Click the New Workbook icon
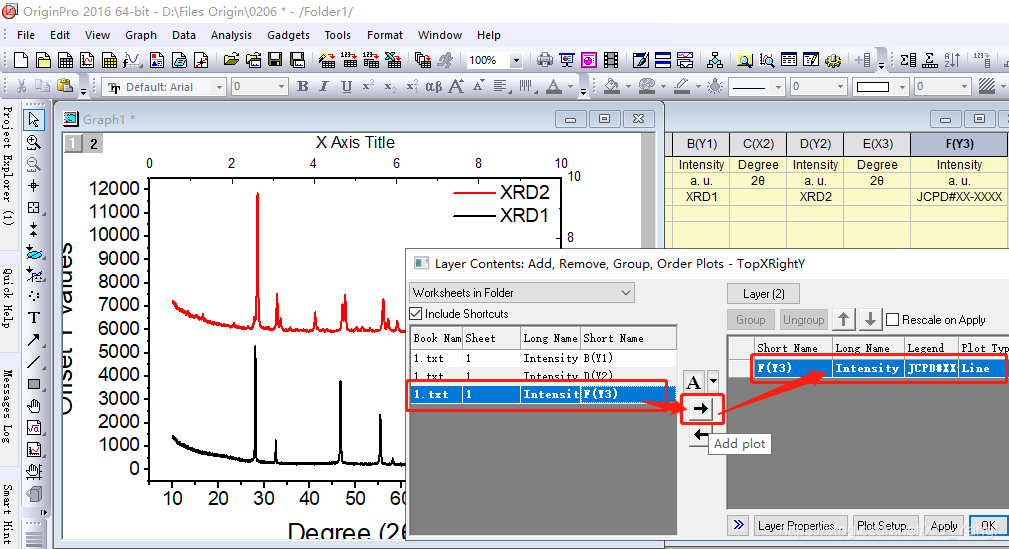Screen dimensions: 1009x549 point(65,60)
